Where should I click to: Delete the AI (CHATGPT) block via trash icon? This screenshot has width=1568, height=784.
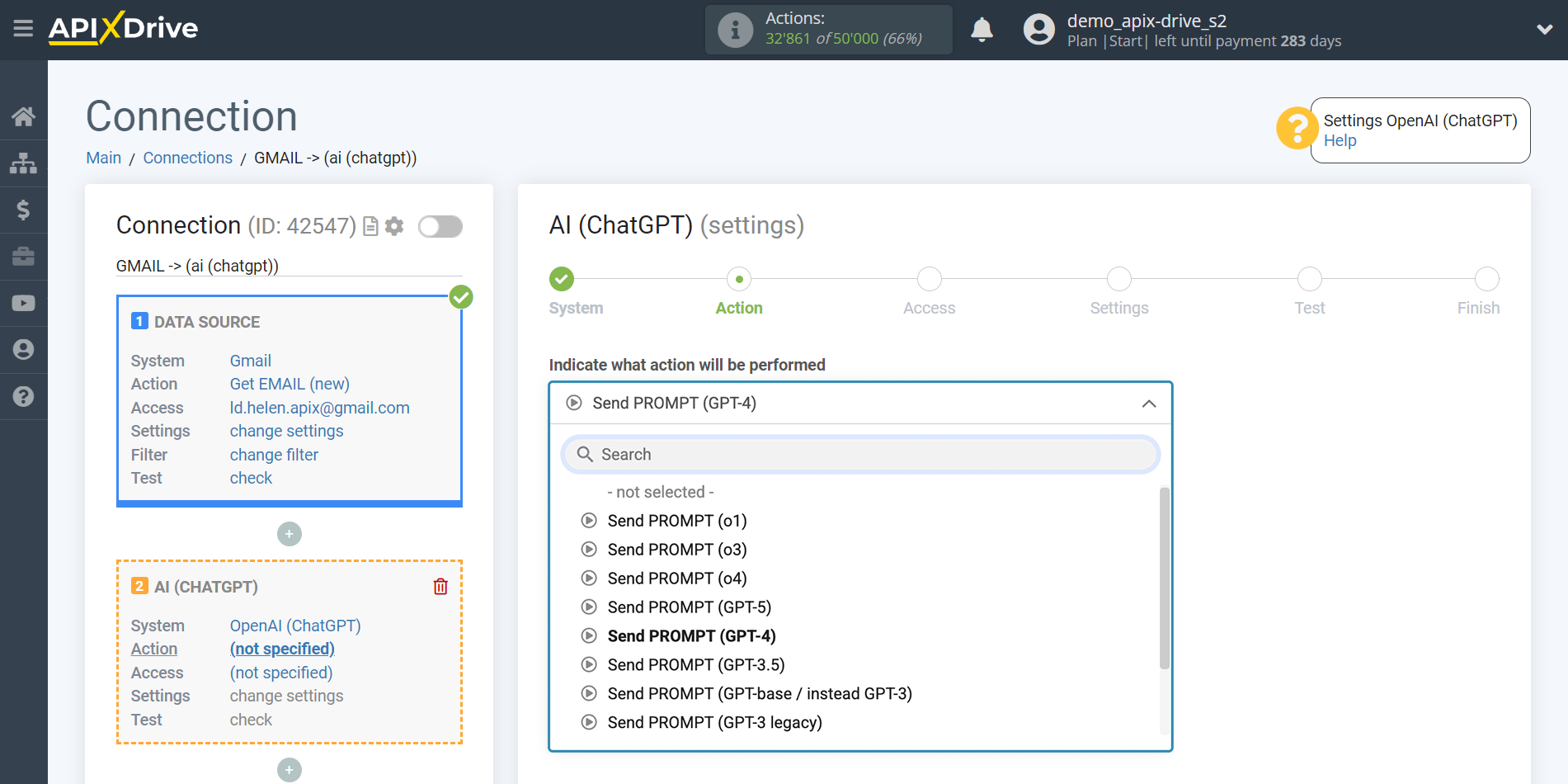click(440, 586)
